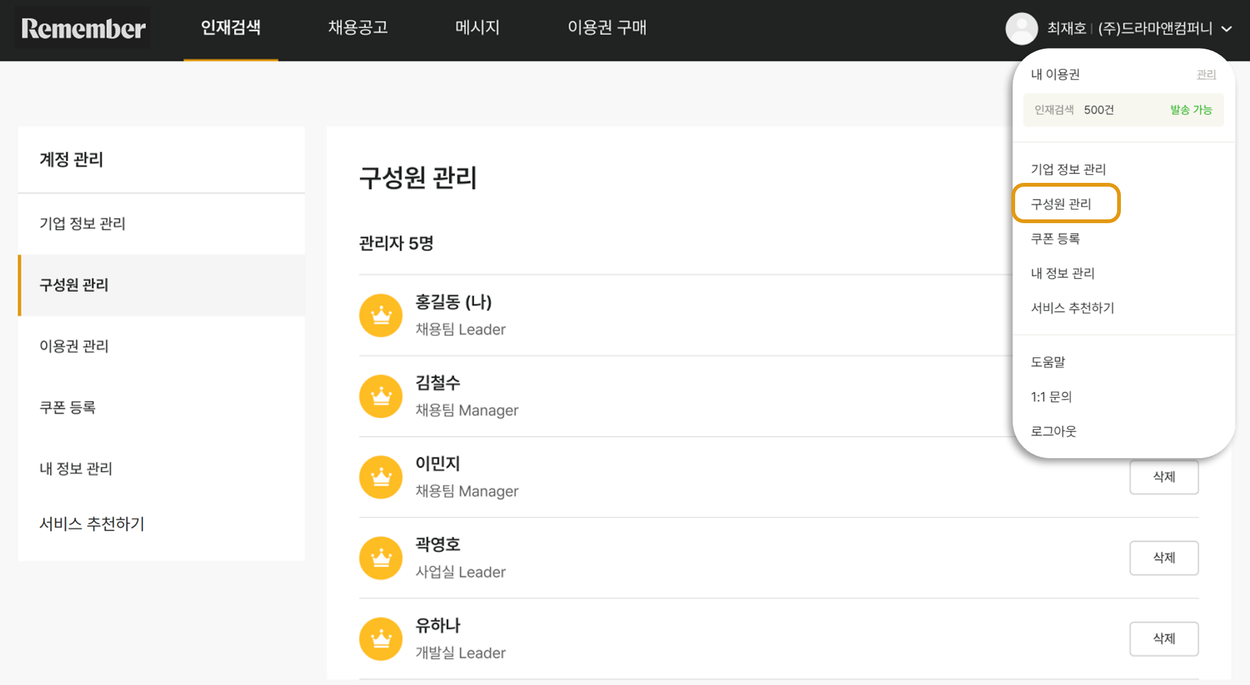The height and width of the screenshot is (685, 1250).
Task: Open the 메시지 tab
Action: coord(477,28)
